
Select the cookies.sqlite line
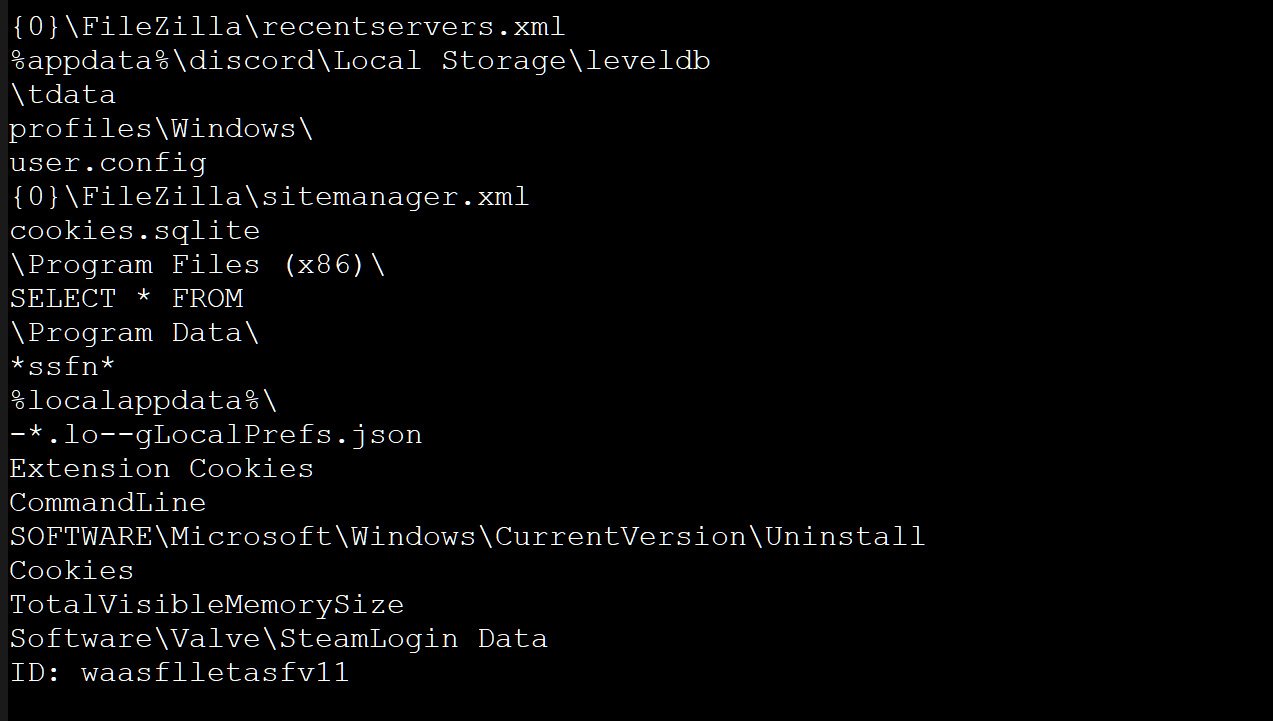pos(135,231)
